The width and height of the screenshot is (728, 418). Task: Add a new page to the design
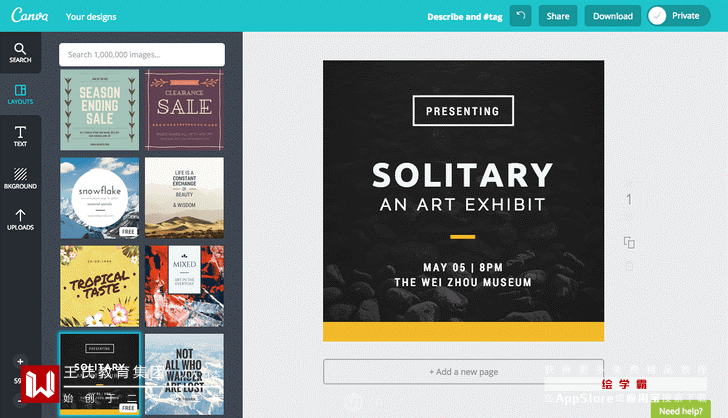463,372
